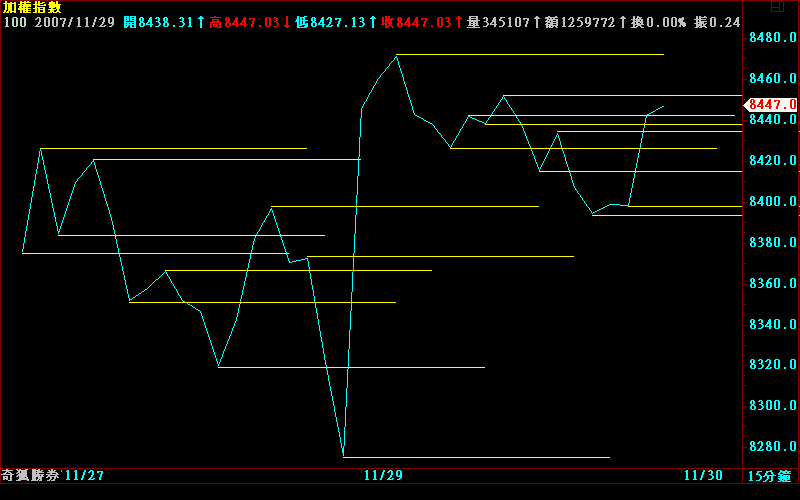Select the 11/29 date marker
Image resolution: width=800 pixels, height=500 pixels.
click(383, 476)
